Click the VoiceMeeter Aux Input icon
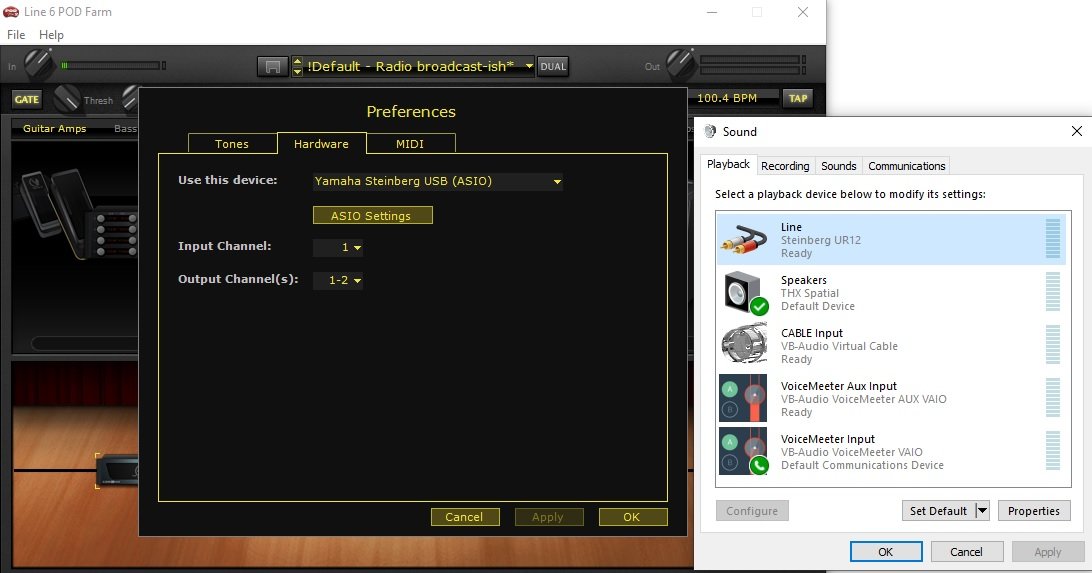The width and height of the screenshot is (1092, 573). click(x=743, y=399)
